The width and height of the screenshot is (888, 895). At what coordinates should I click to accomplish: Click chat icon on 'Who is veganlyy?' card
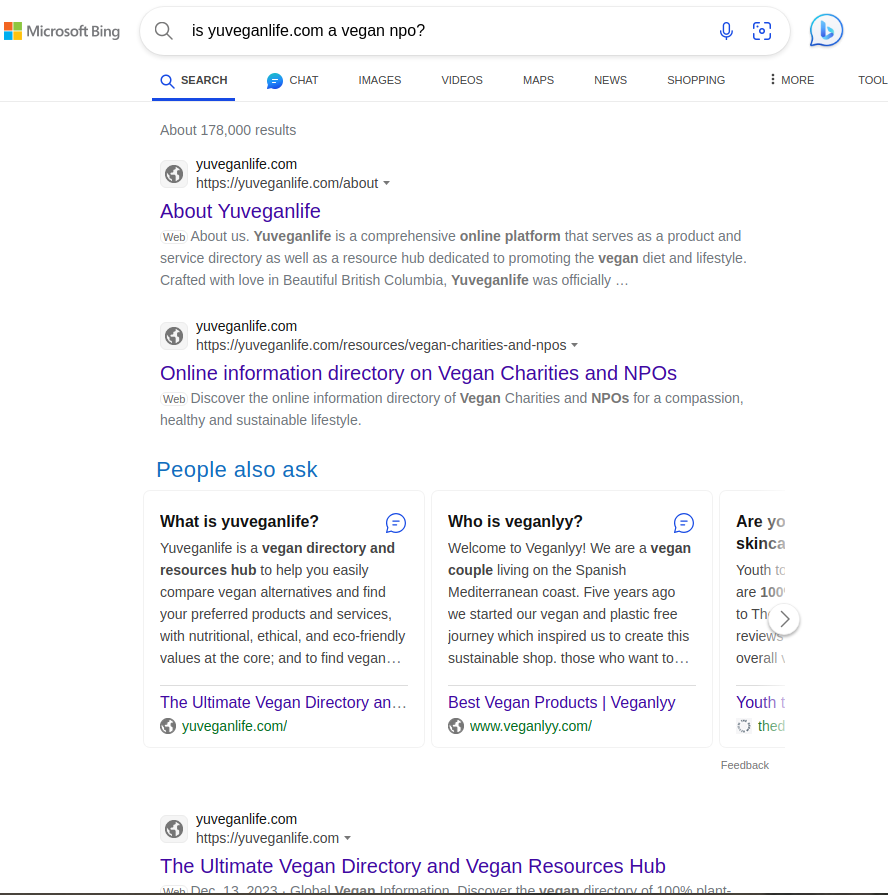point(684,523)
